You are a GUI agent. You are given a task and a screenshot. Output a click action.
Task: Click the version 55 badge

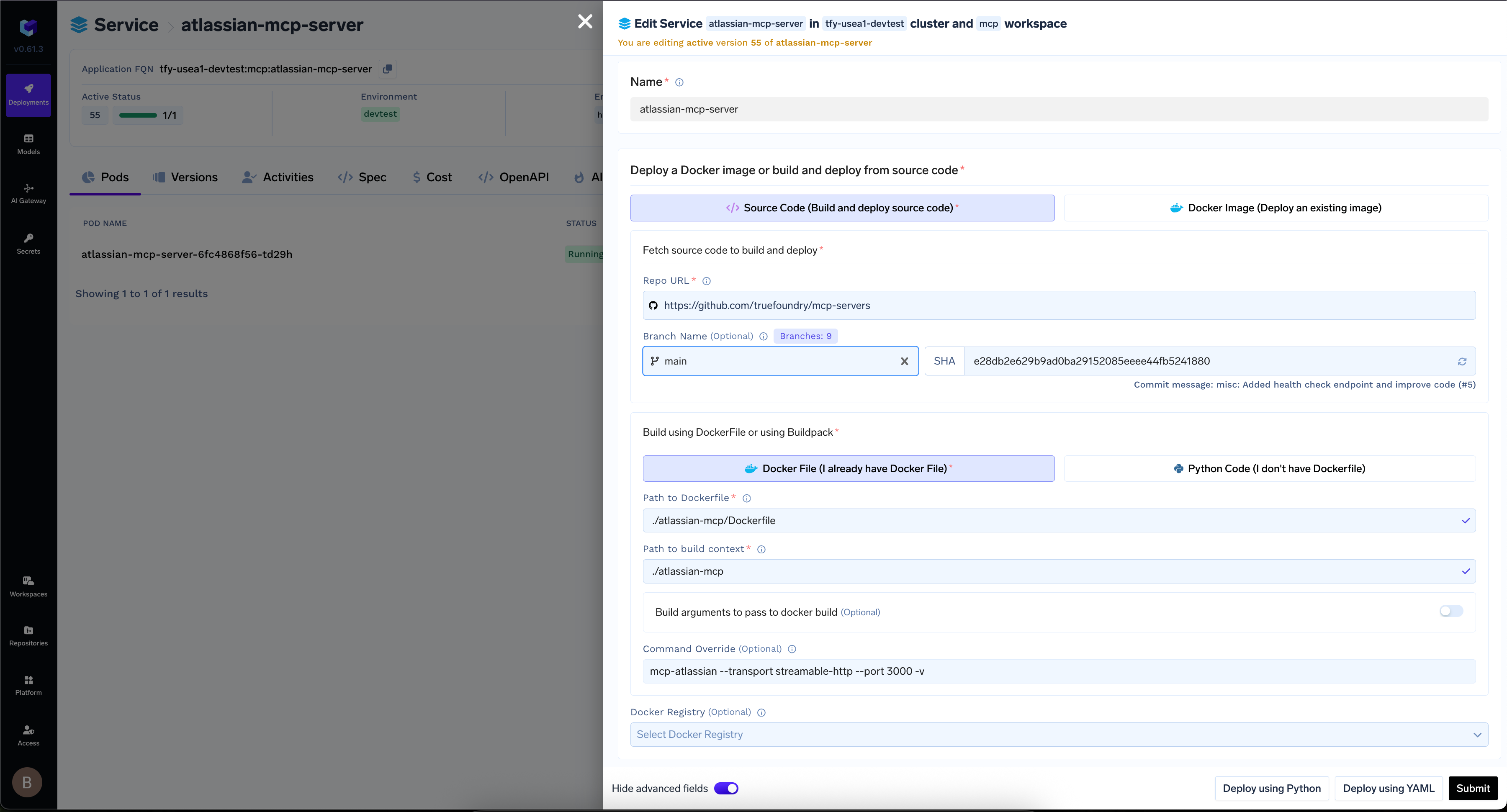tap(95, 115)
